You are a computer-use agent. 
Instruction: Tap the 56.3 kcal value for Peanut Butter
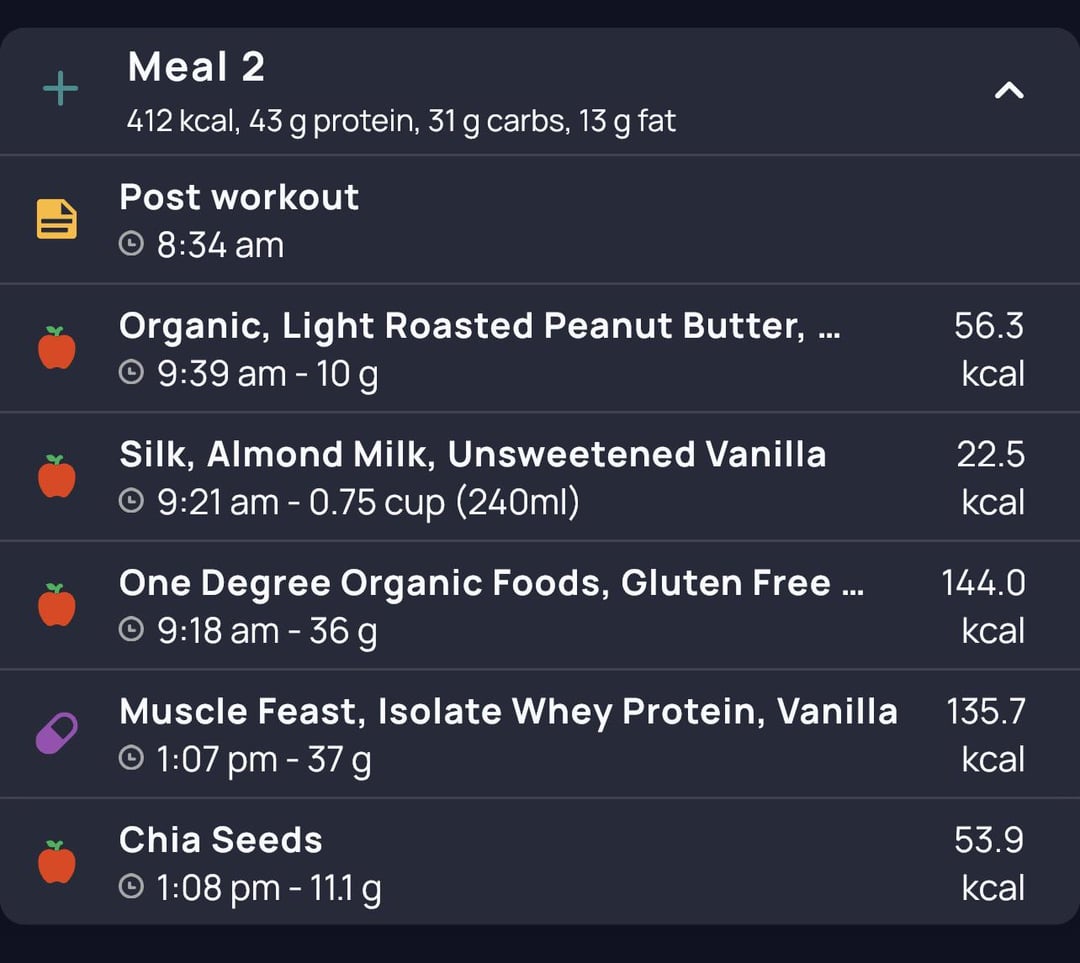990,349
